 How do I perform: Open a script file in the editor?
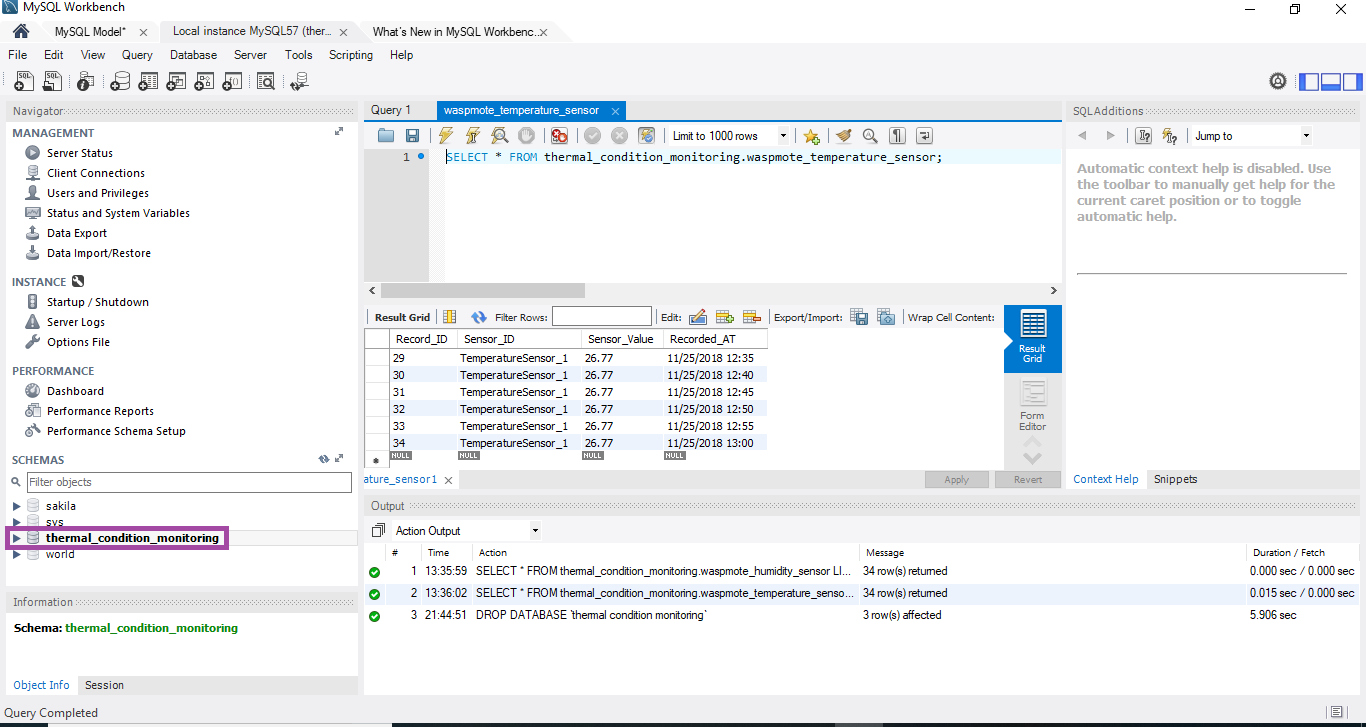point(386,136)
